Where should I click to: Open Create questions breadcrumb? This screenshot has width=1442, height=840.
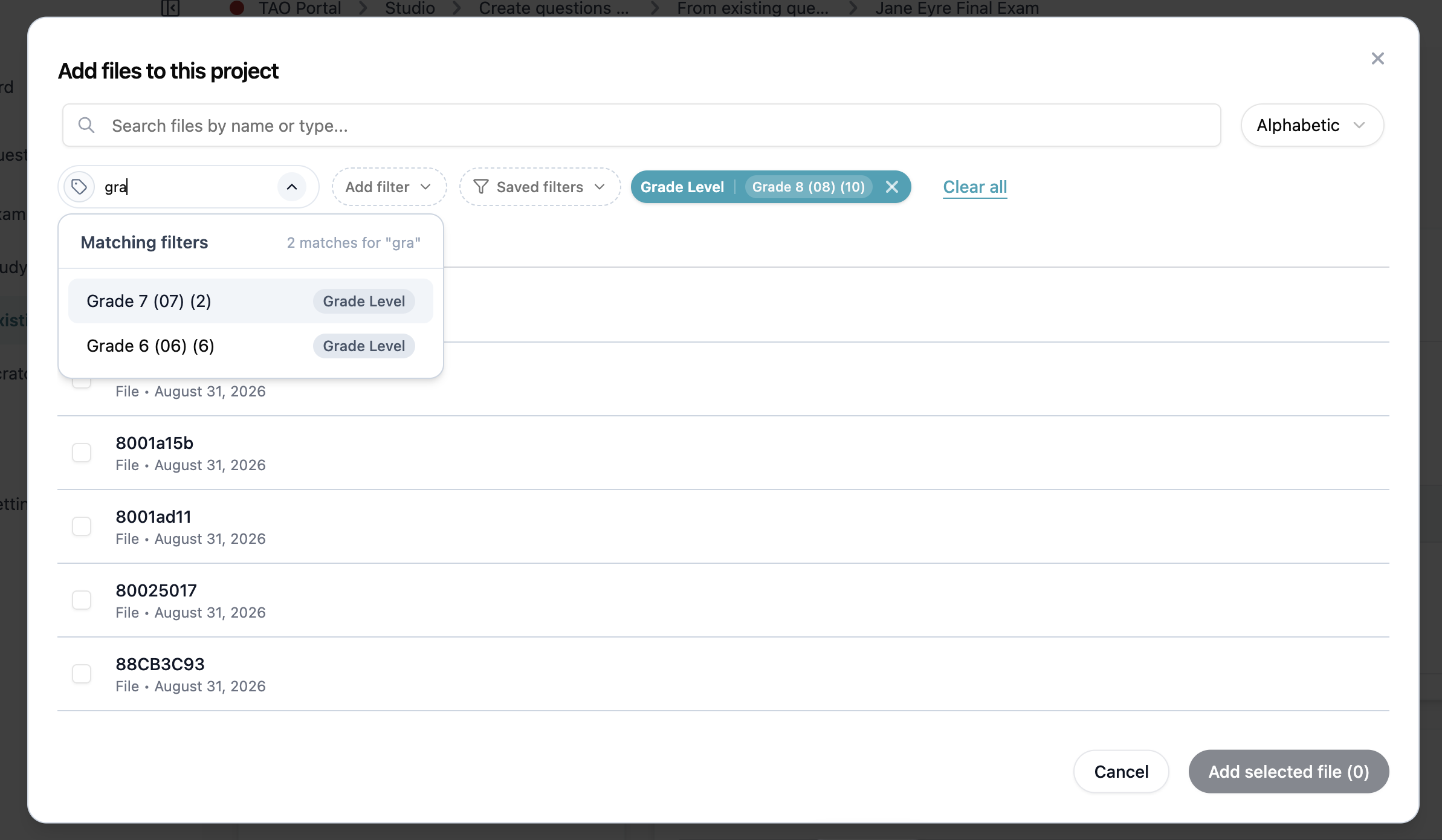[554, 8]
